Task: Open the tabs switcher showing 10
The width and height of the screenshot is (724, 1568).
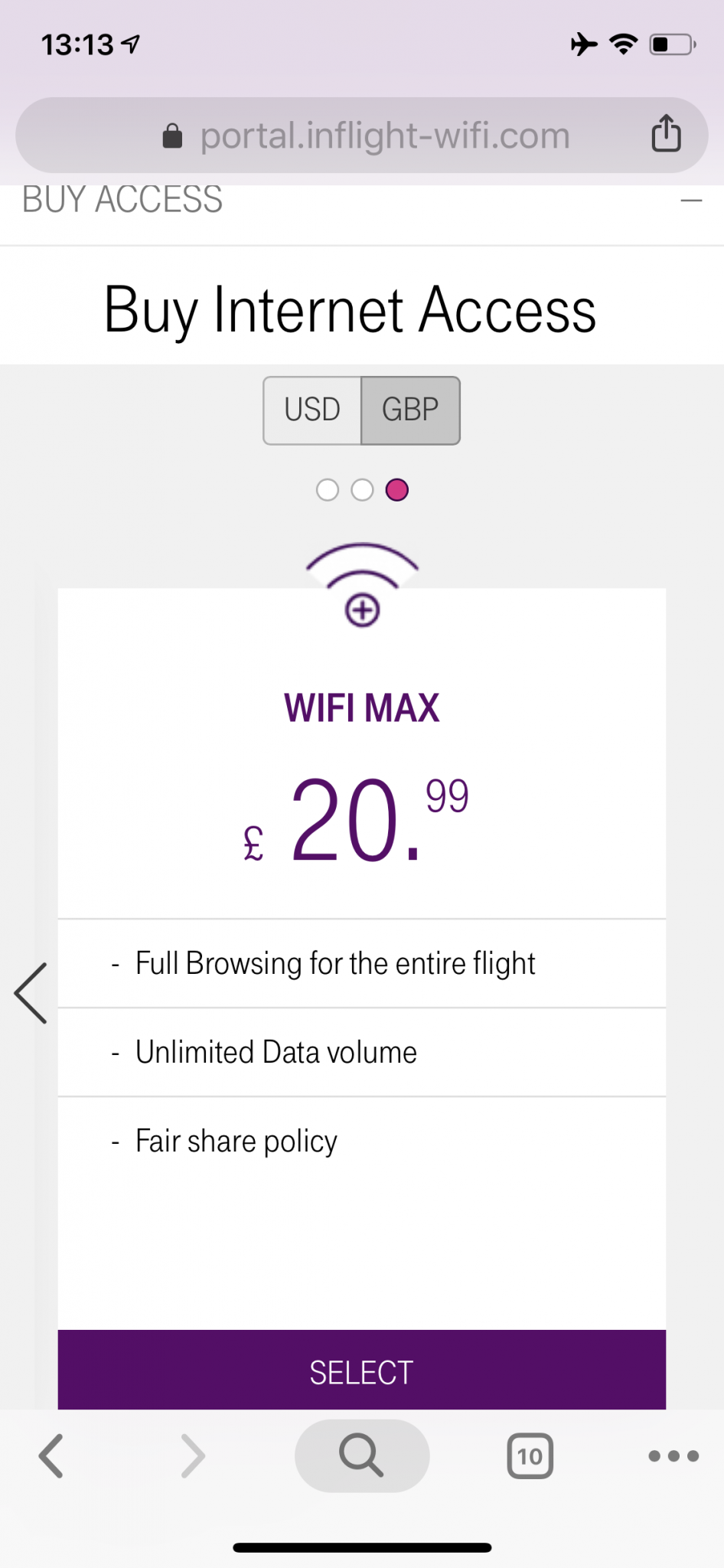Action: (530, 1455)
